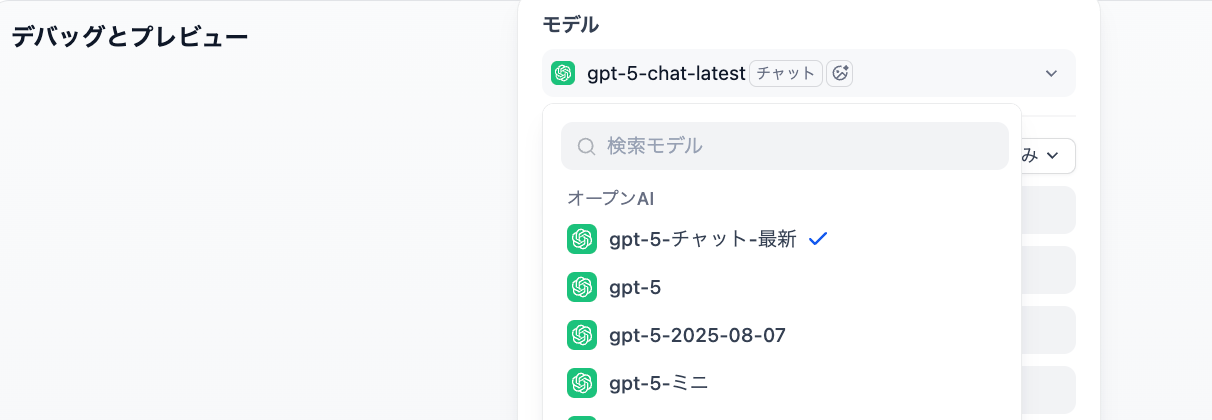
Task: Click the オープンAI provider group label
Action: (x=611, y=198)
